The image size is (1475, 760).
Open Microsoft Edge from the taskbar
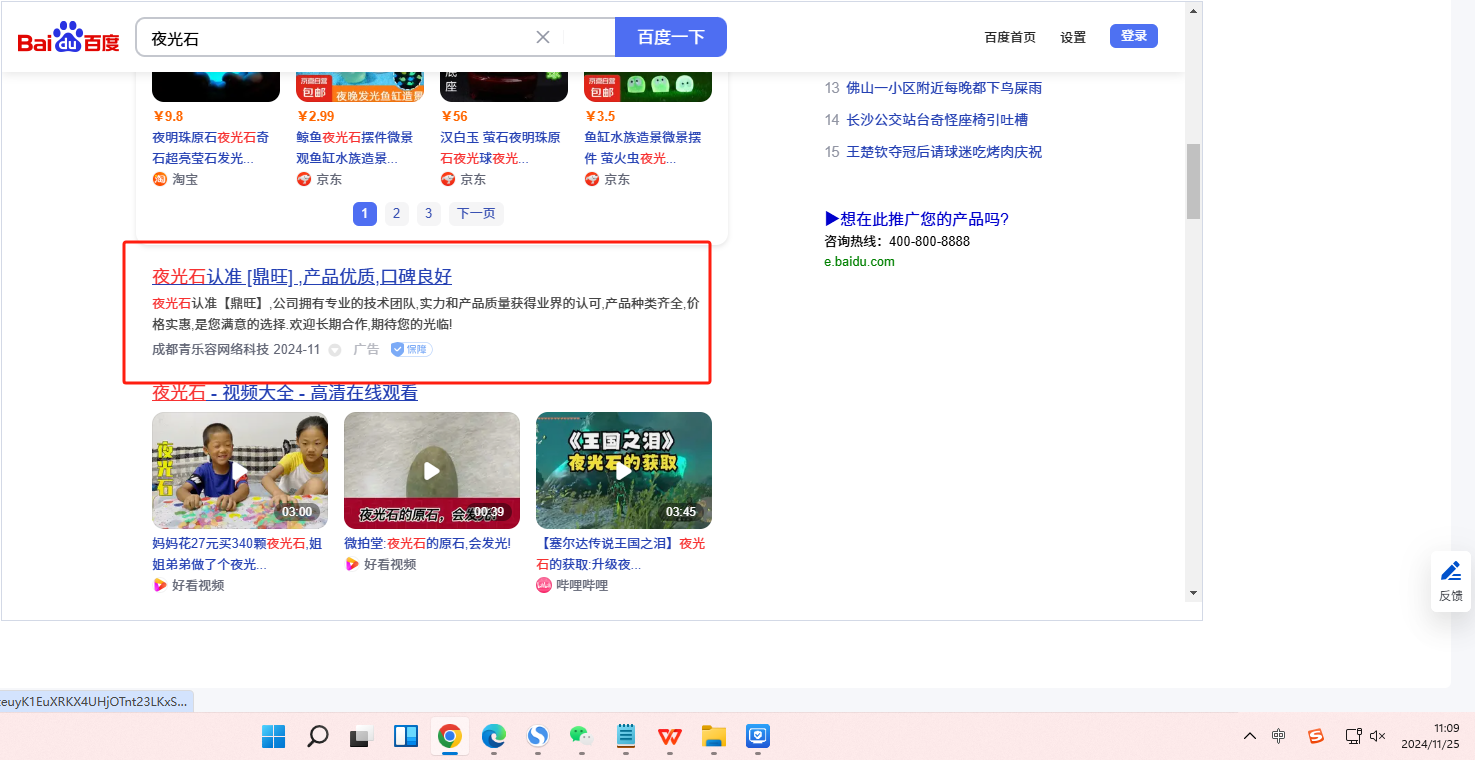pyautogui.click(x=494, y=737)
